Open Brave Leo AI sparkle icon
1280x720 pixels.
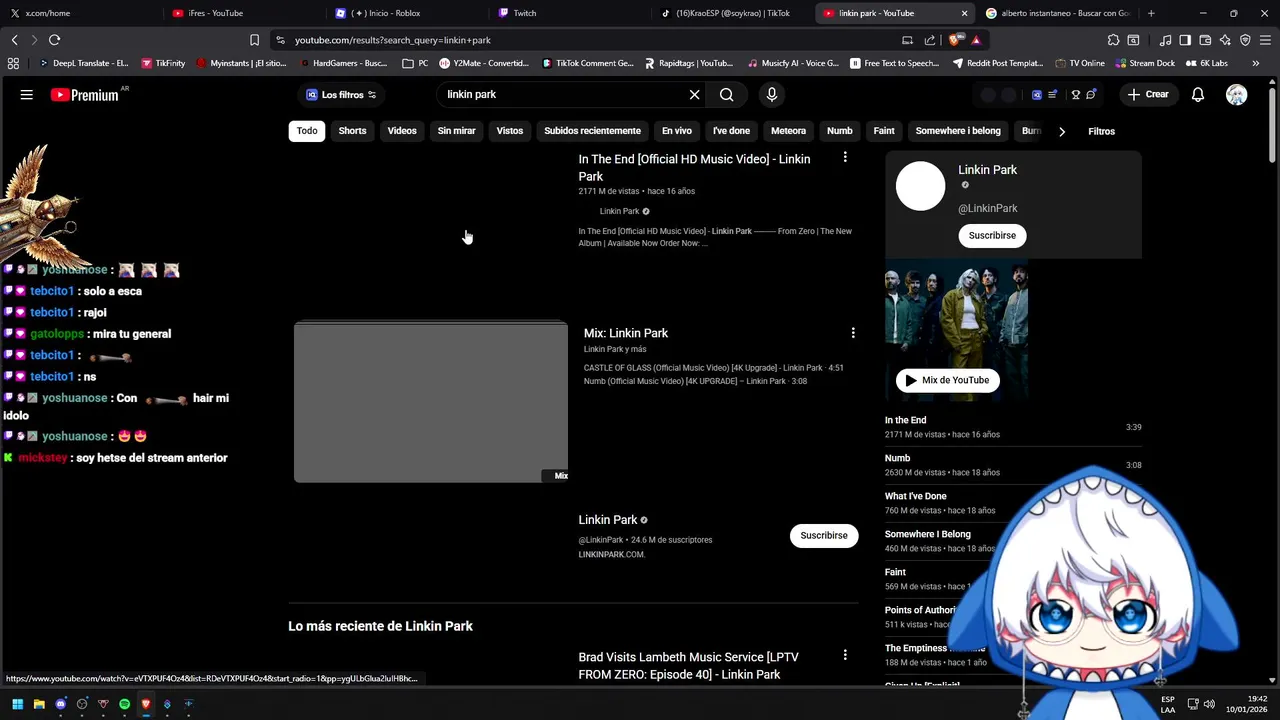1225,40
